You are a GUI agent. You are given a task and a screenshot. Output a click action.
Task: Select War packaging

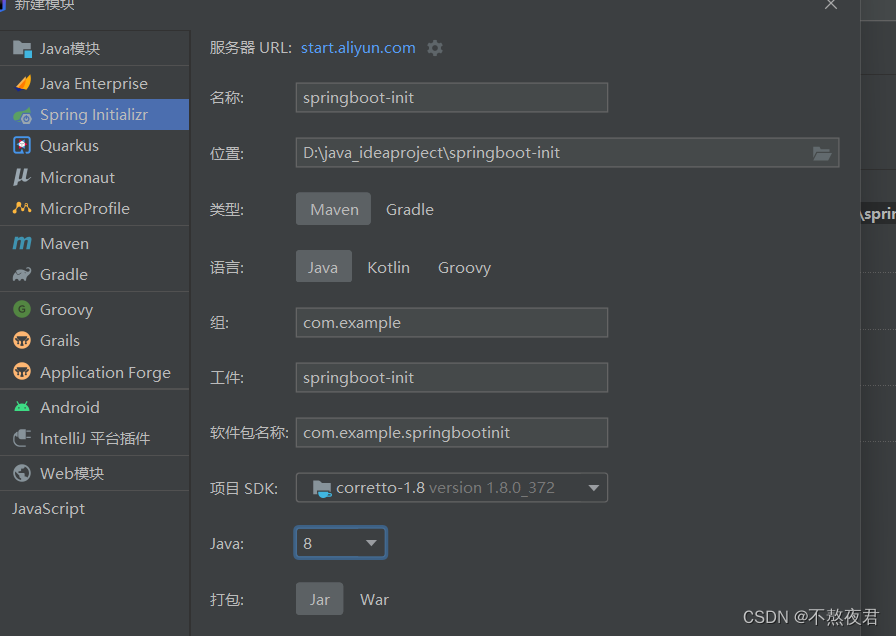(374, 599)
